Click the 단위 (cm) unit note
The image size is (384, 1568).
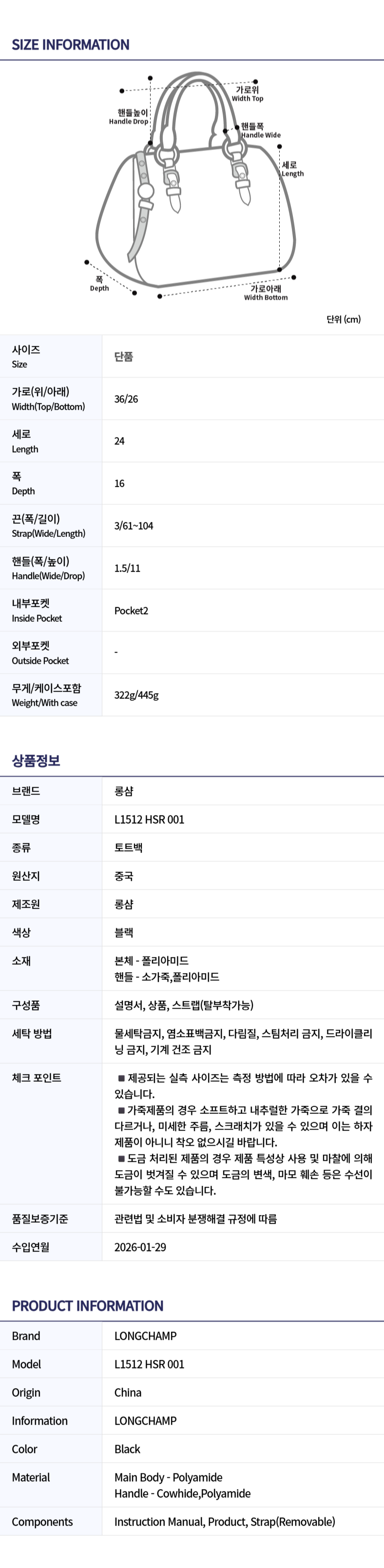[x=343, y=319]
